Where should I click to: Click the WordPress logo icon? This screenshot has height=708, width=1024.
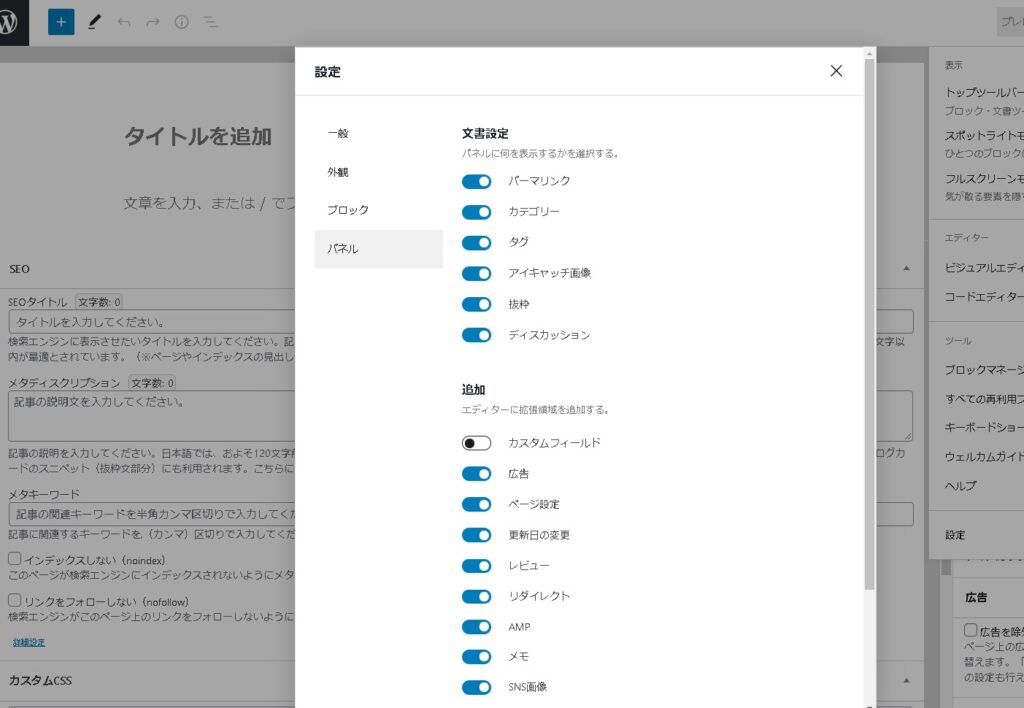(x=14, y=22)
